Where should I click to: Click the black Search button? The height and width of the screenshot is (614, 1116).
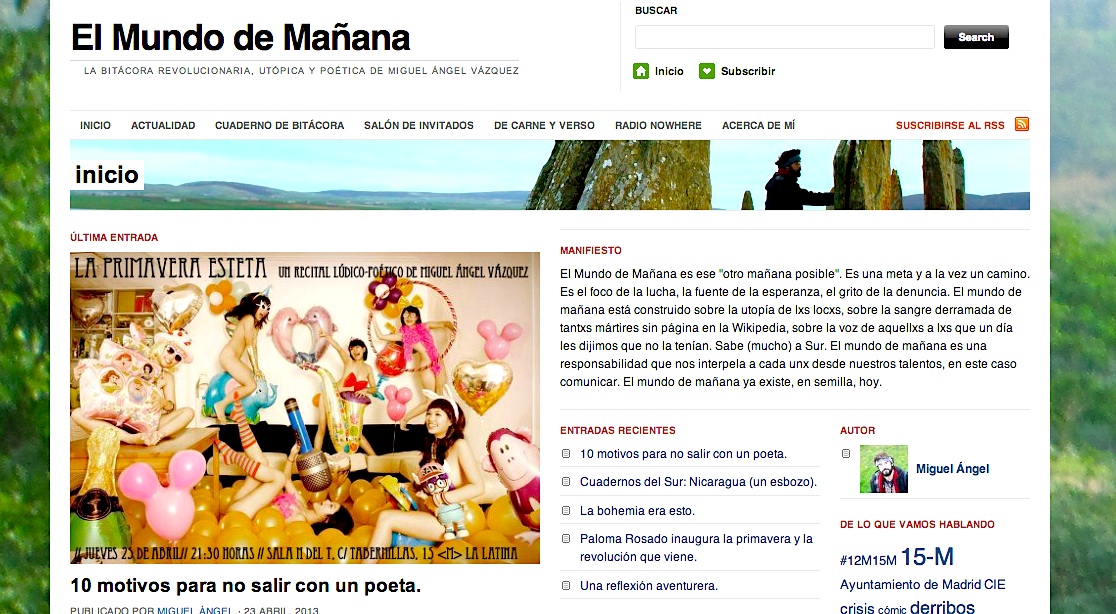(976, 37)
